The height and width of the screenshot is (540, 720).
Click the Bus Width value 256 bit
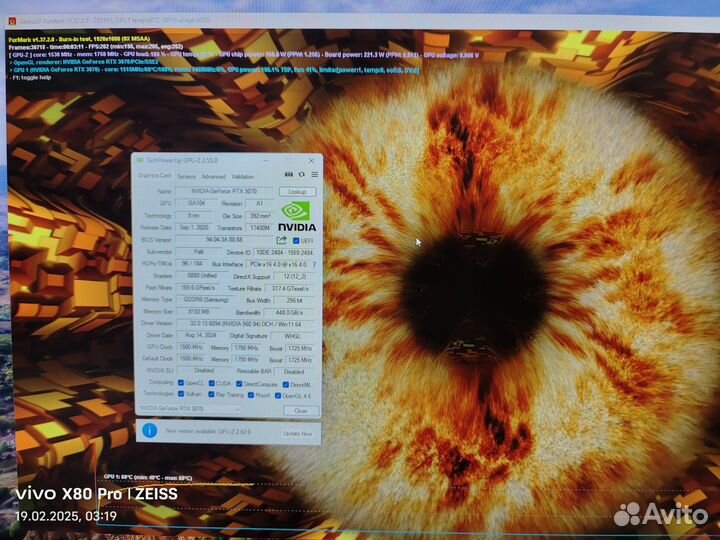[294, 301]
